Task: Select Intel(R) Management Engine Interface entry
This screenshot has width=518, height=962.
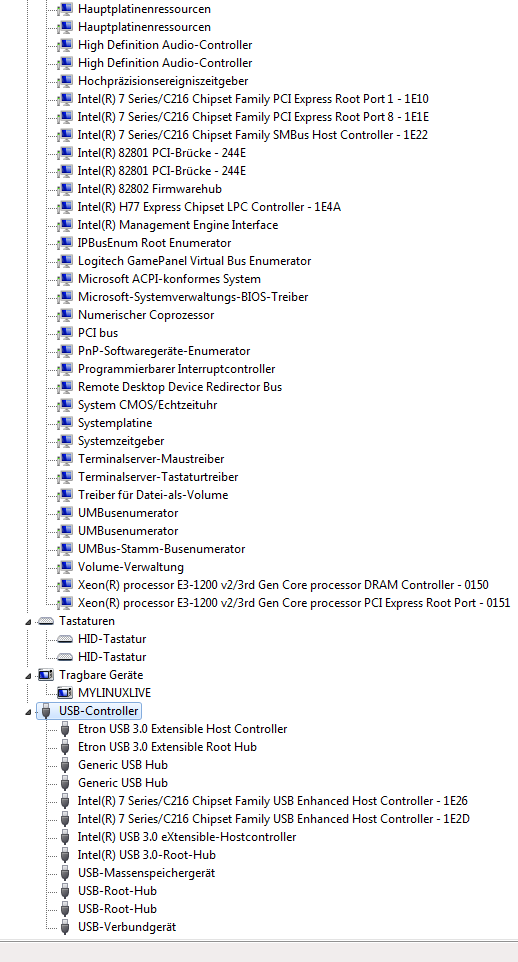Action: (x=178, y=225)
